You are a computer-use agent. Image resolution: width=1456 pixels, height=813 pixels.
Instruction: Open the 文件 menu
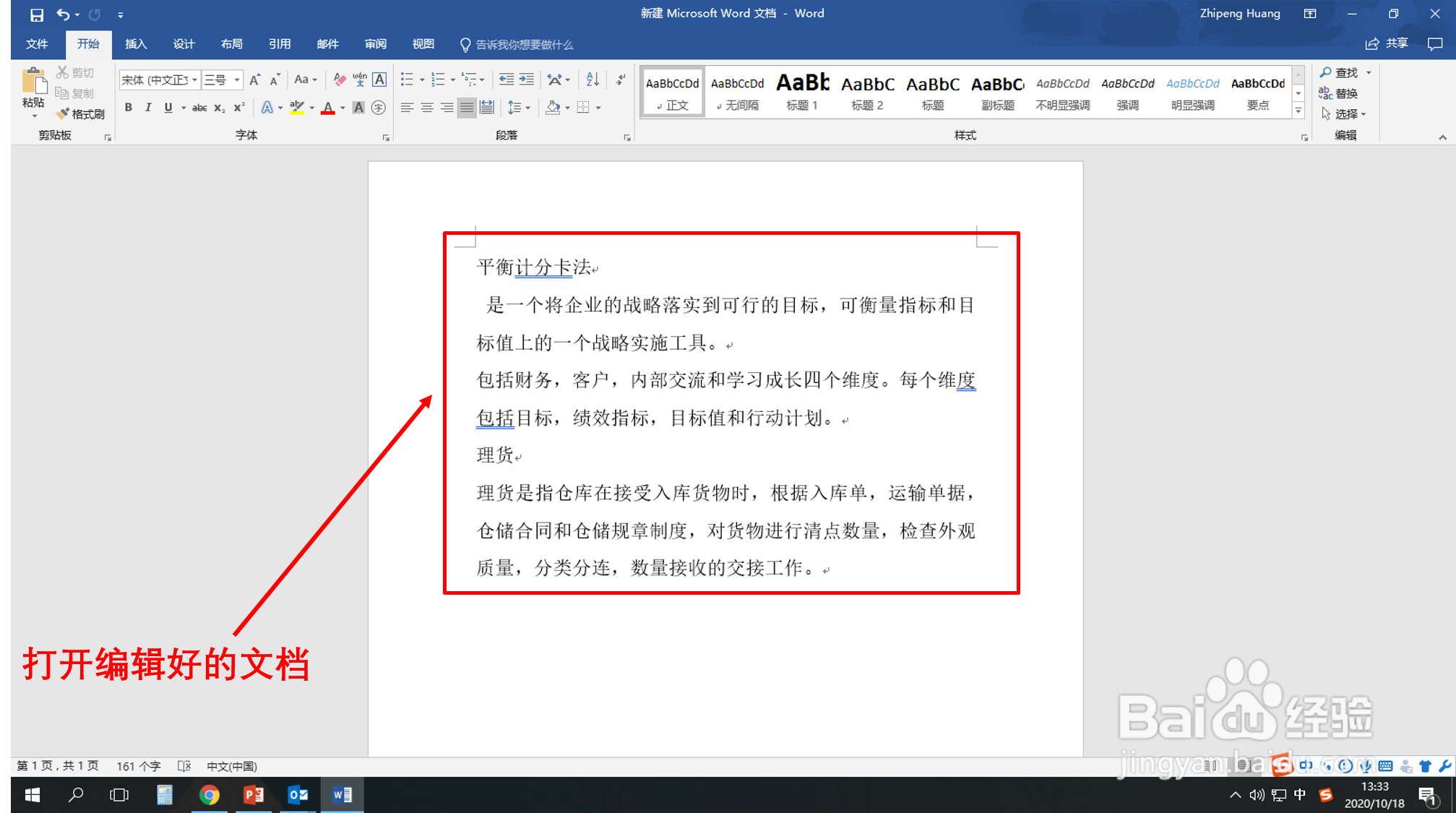pyautogui.click(x=37, y=44)
